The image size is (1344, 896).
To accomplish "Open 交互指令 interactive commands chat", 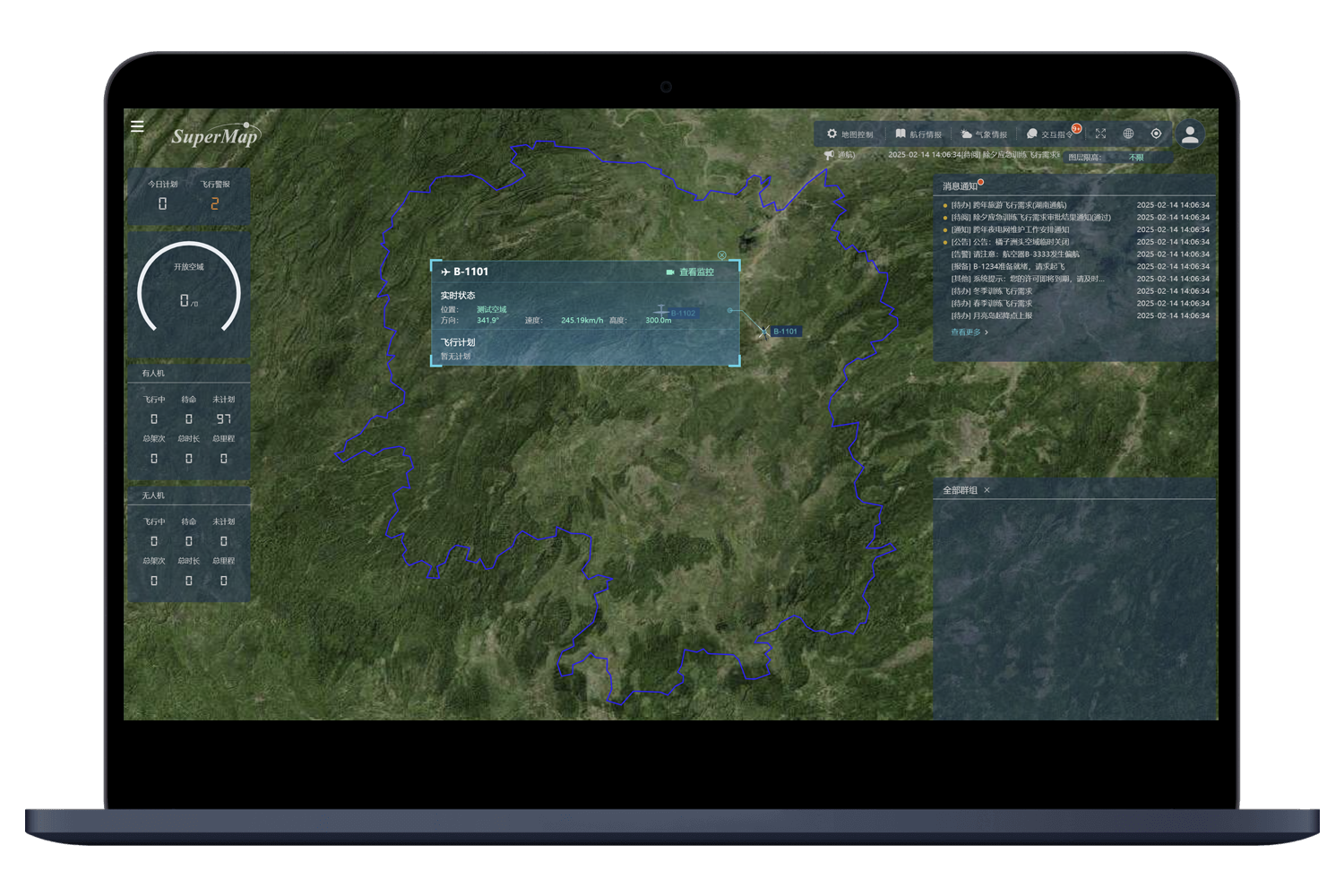I will (1050, 134).
